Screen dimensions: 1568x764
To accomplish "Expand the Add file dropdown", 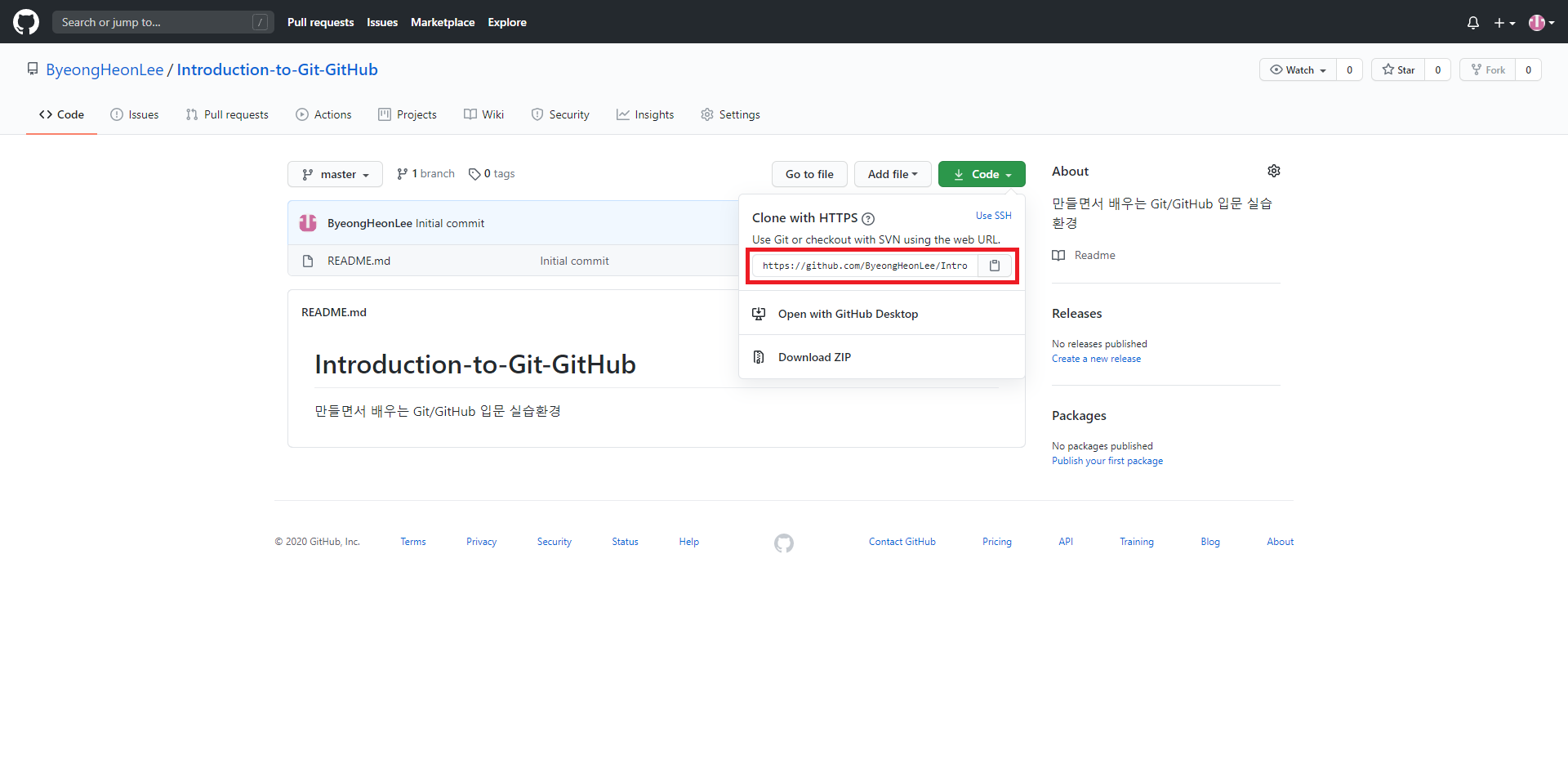I will (893, 174).
